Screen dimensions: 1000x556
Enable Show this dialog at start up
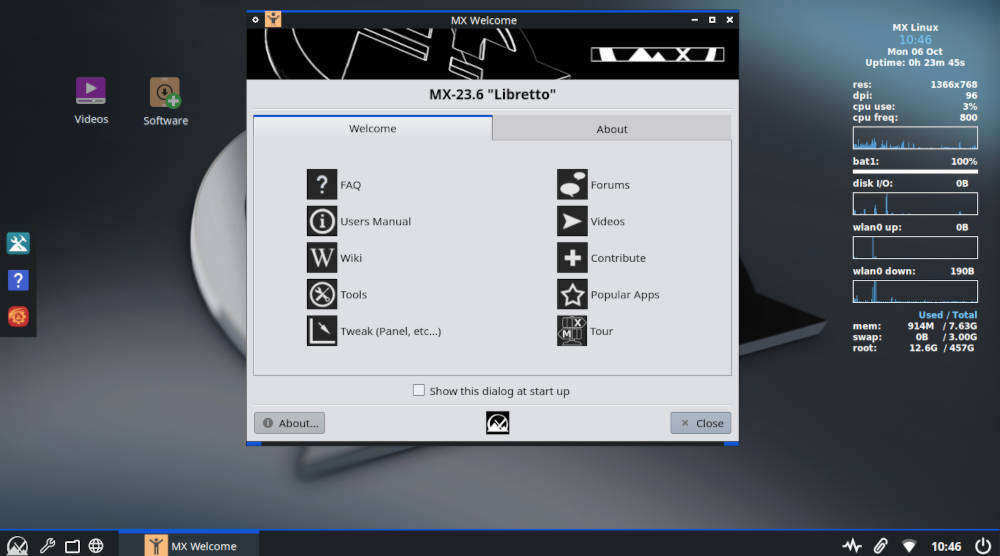click(419, 391)
